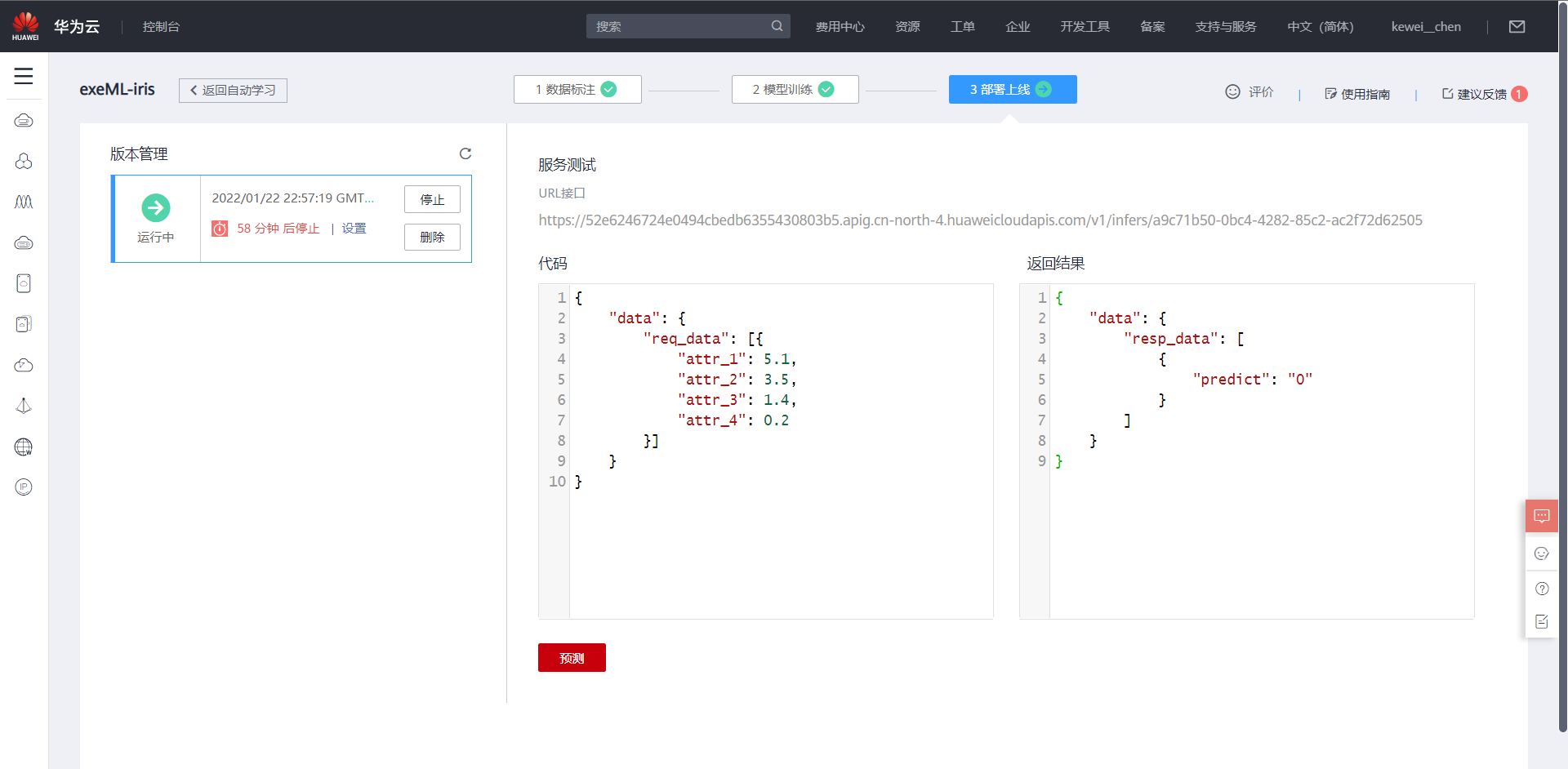Click the red 预测 button
Image resolution: width=1568 pixels, height=769 pixels.
point(572,658)
